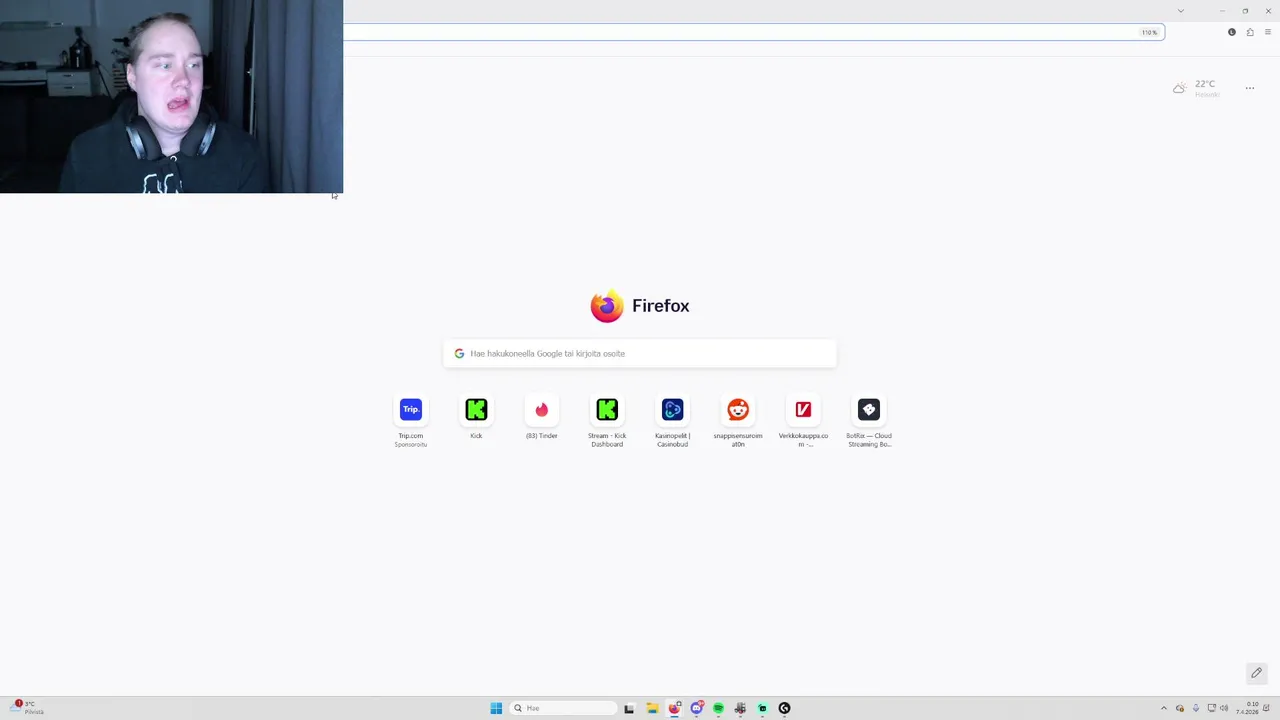This screenshot has height=720, width=1280.
Task: Open the volume speaker icon in tray
Action: point(1224,708)
